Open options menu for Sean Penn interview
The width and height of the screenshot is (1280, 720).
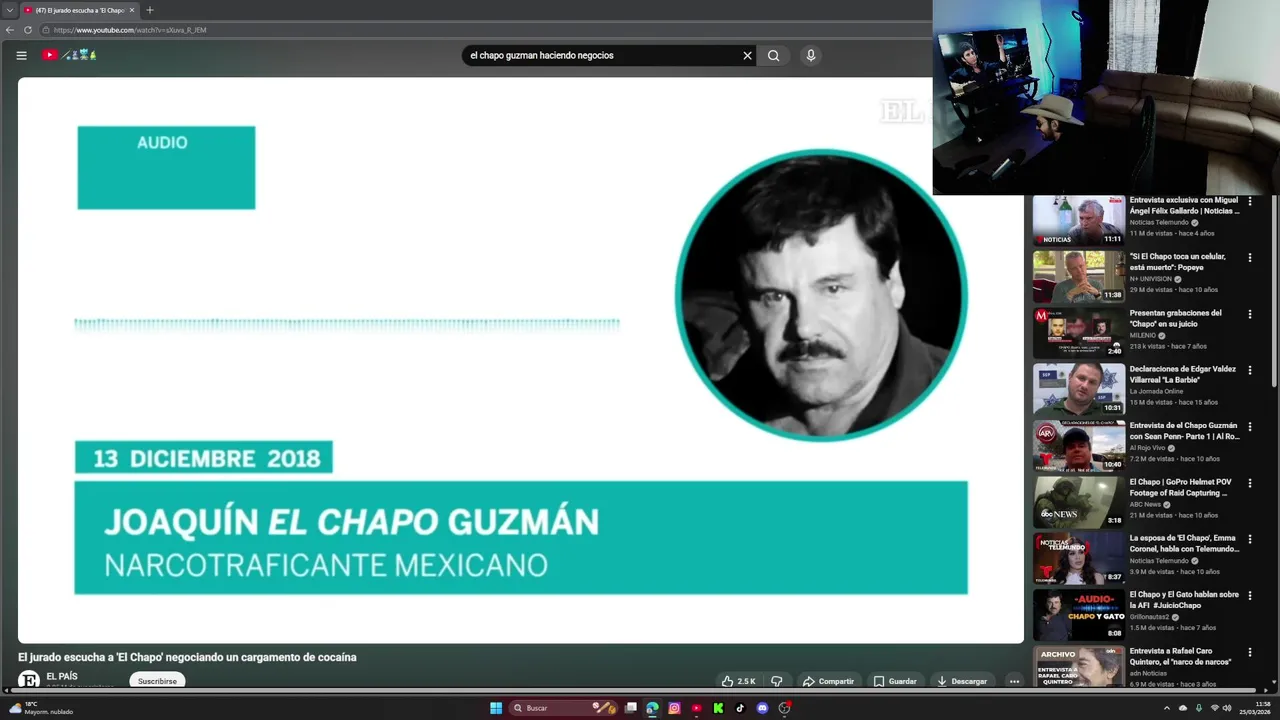tap(1249, 426)
